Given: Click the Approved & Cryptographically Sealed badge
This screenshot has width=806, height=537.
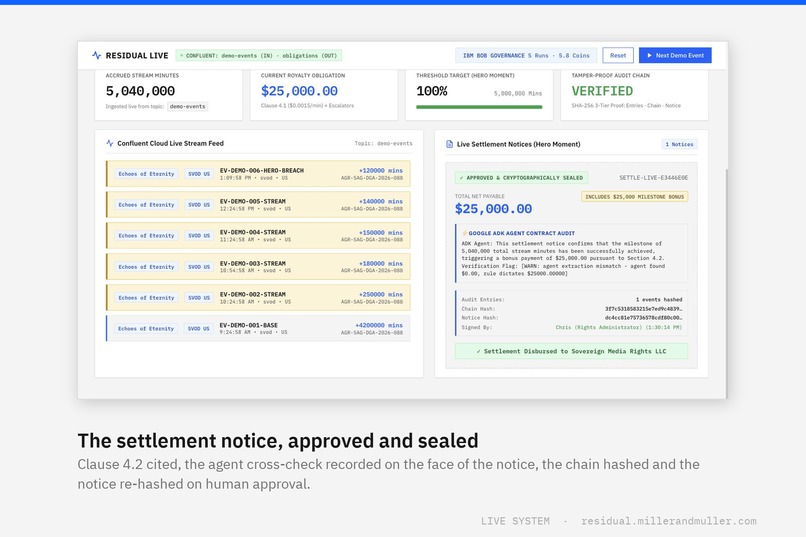Looking at the screenshot, I should click(521, 178).
